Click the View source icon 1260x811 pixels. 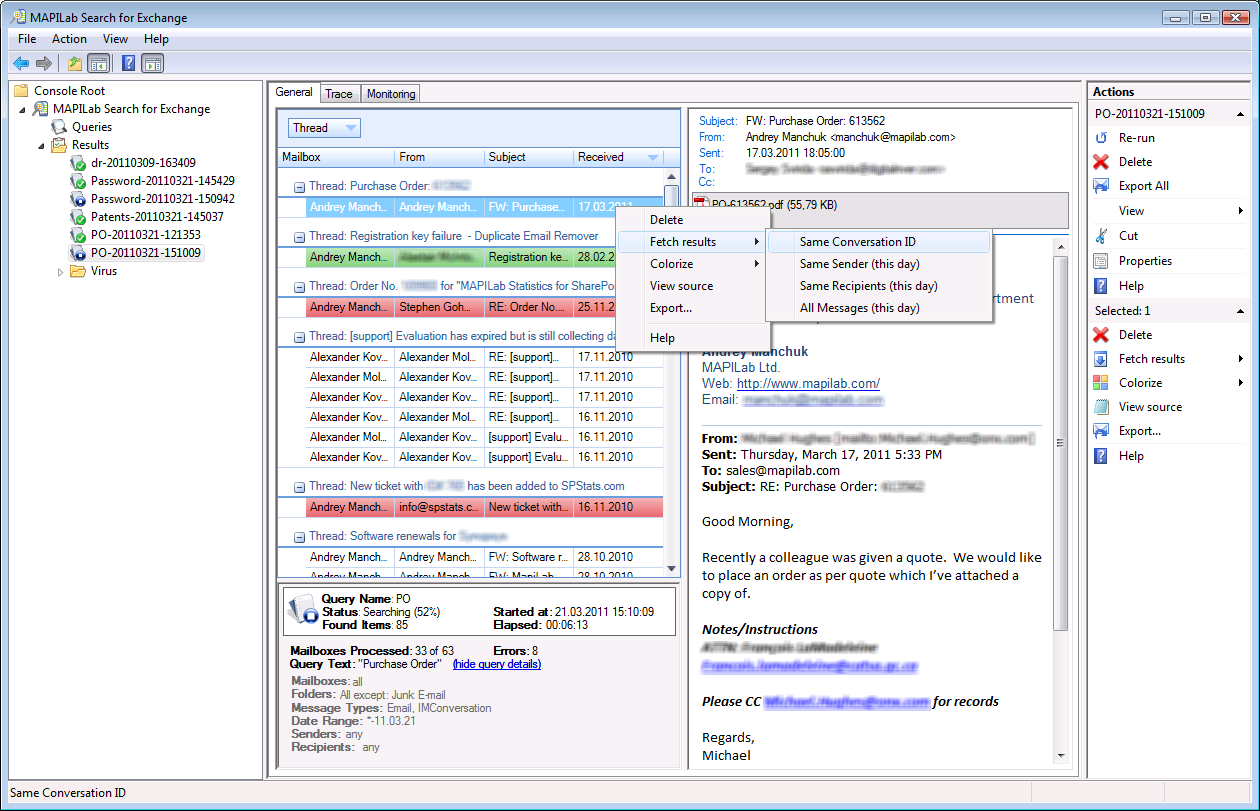pyautogui.click(x=1101, y=407)
